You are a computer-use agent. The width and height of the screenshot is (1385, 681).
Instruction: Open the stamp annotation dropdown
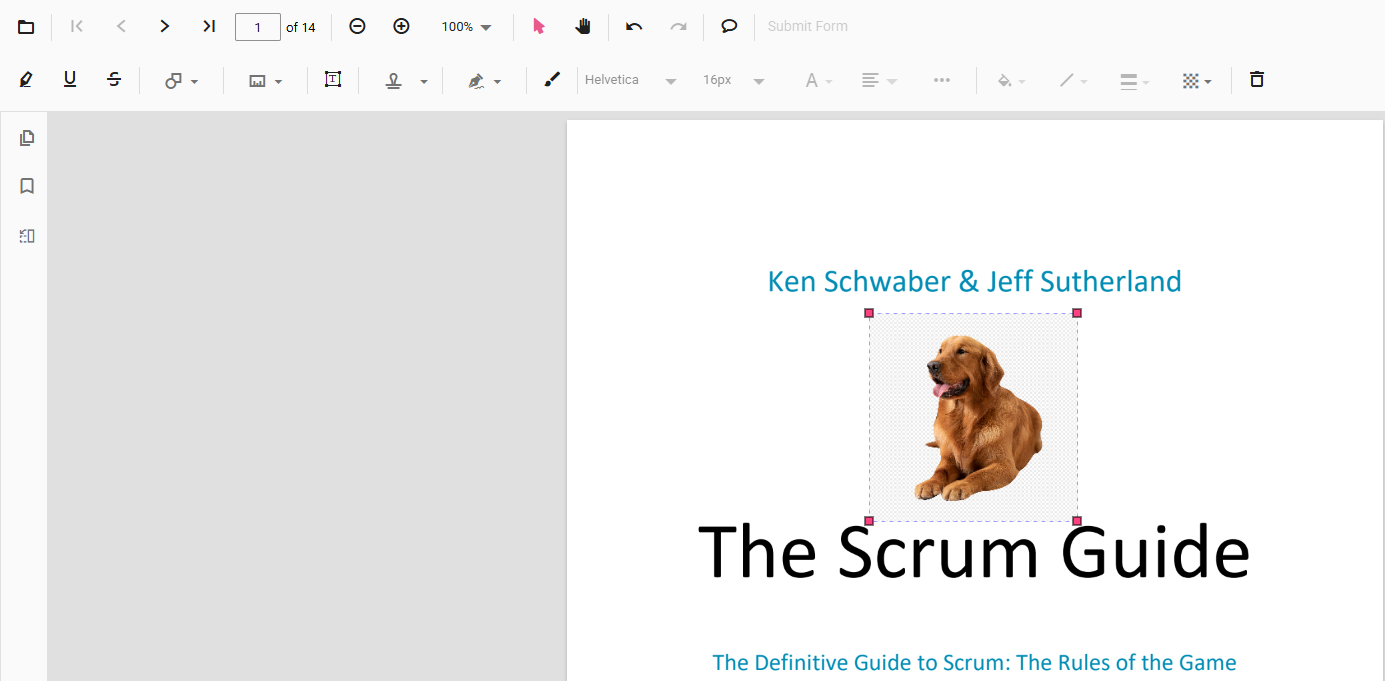point(407,81)
